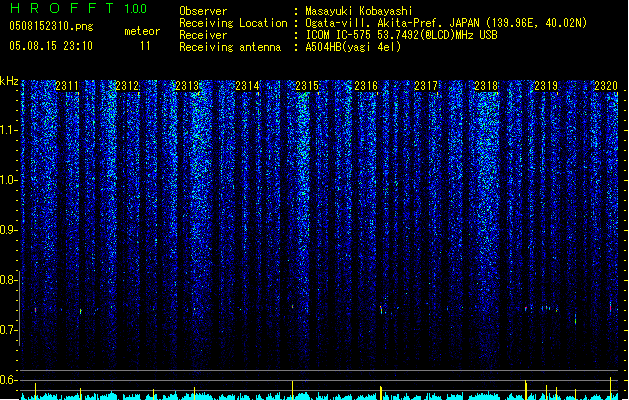Click the meteor count 11

click(x=145, y=46)
